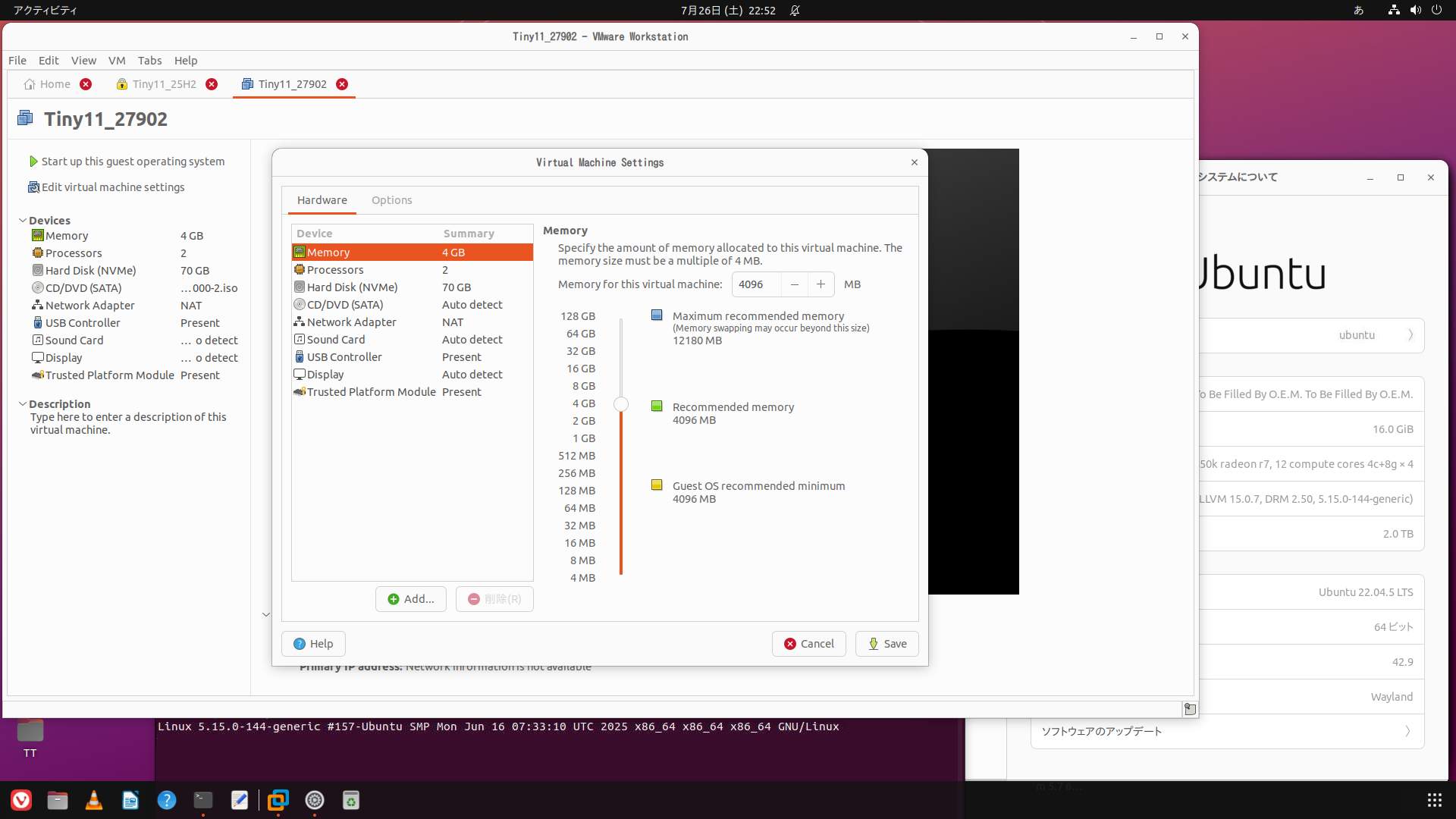The height and width of the screenshot is (819, 1456).
Task: Switch to the Options tab
Action: 391,200
